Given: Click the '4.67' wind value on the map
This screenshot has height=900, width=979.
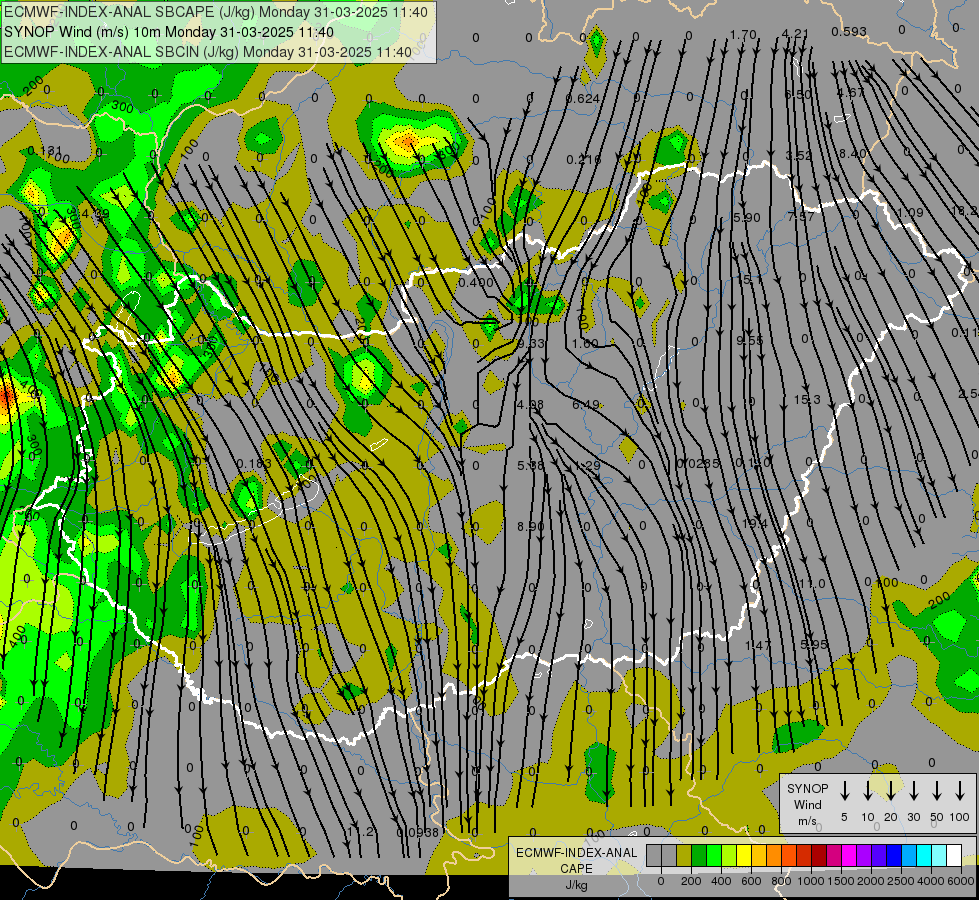Looking at the screenshot, I should [x=851, y=92].
